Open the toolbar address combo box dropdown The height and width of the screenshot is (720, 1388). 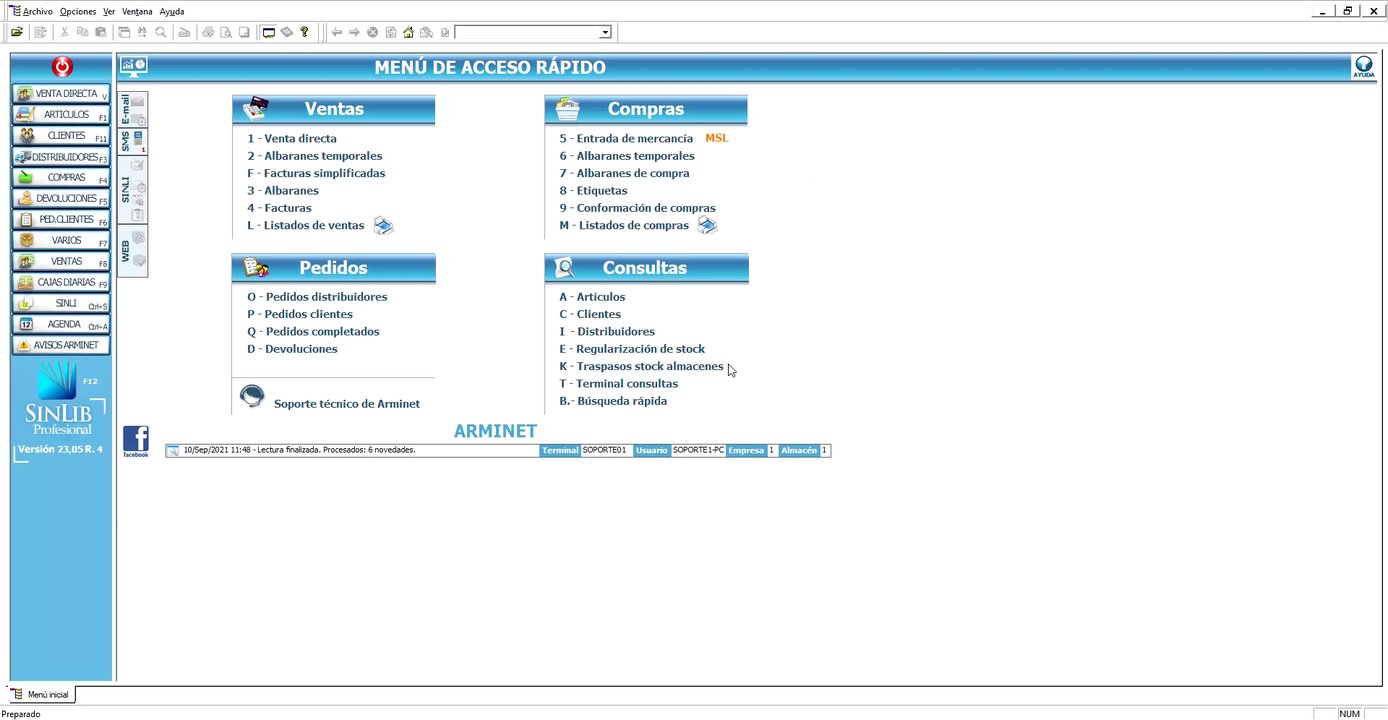tap(605, 32)
